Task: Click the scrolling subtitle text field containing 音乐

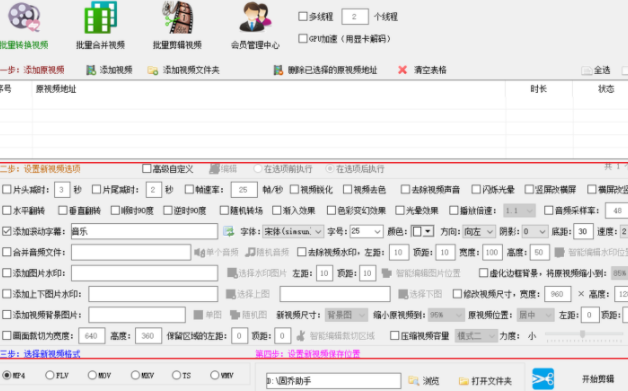Action: click(x=145, y=232)
